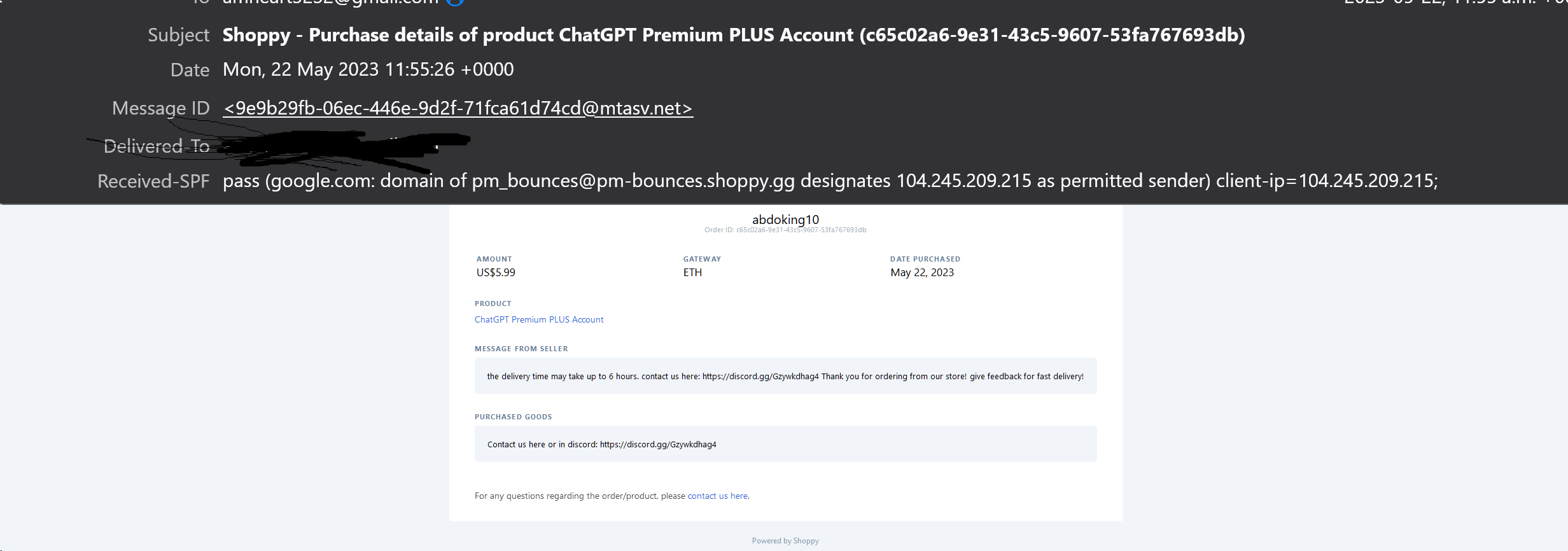
Task: Select the ETH gateway value
Action: pos(692,272)
